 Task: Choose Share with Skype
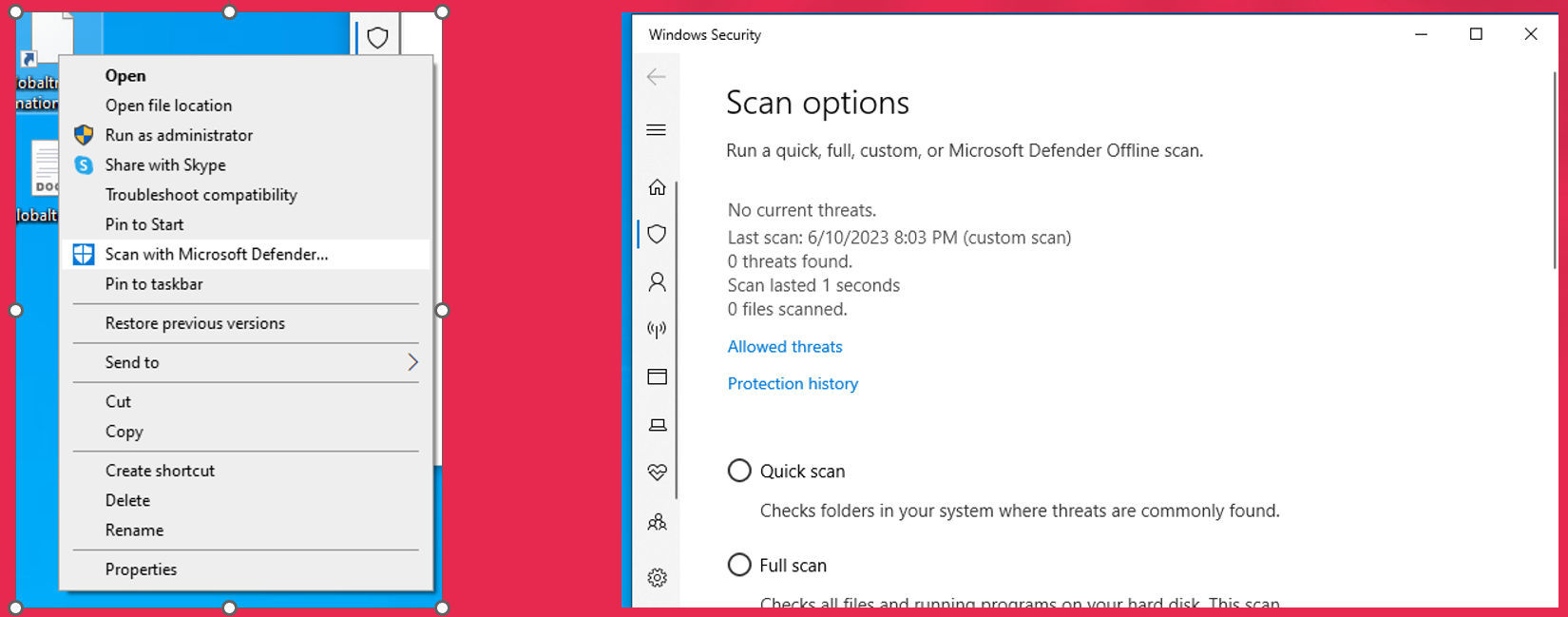(245, 164)
